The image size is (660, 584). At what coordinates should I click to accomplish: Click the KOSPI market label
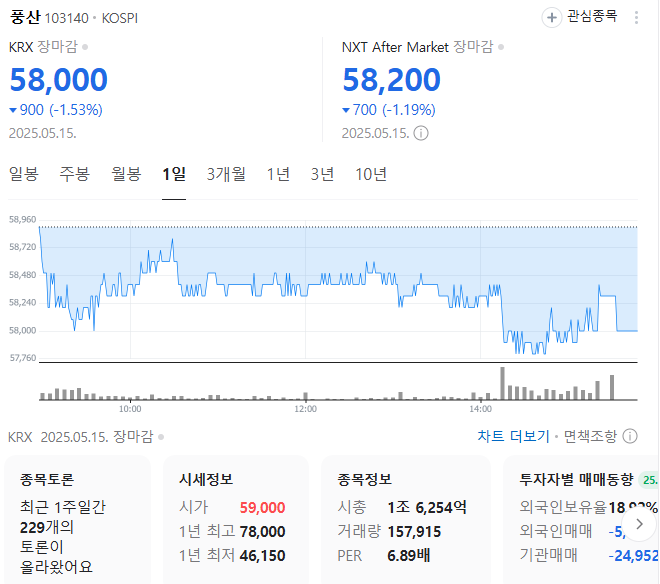(120, 19)
